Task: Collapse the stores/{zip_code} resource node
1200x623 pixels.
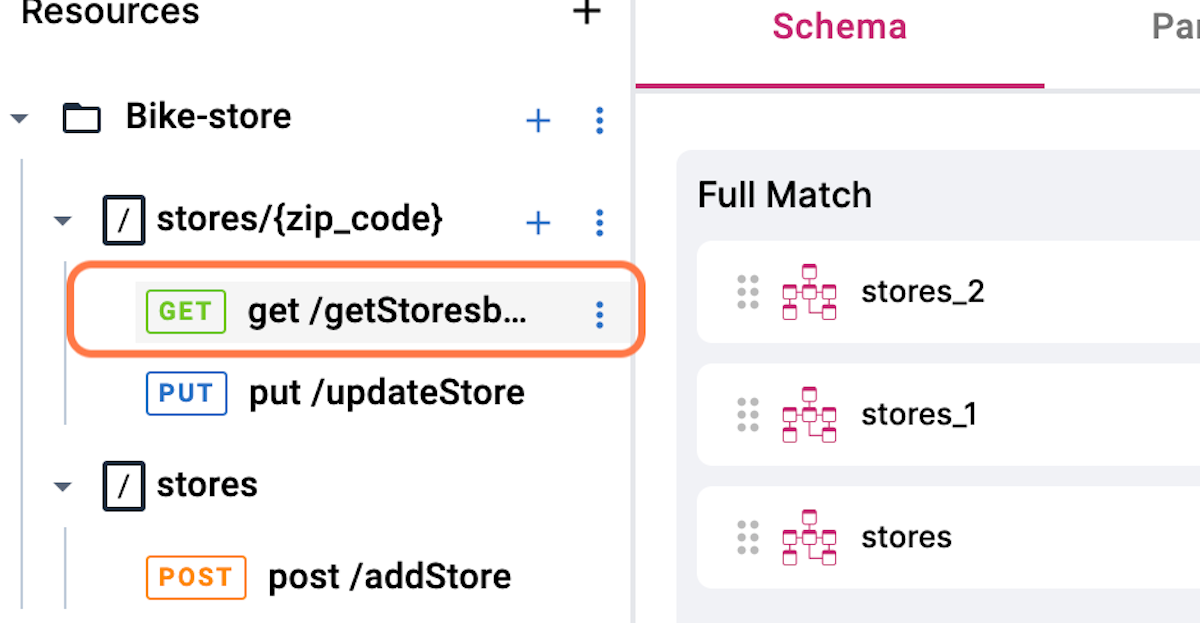Action: 63,221
